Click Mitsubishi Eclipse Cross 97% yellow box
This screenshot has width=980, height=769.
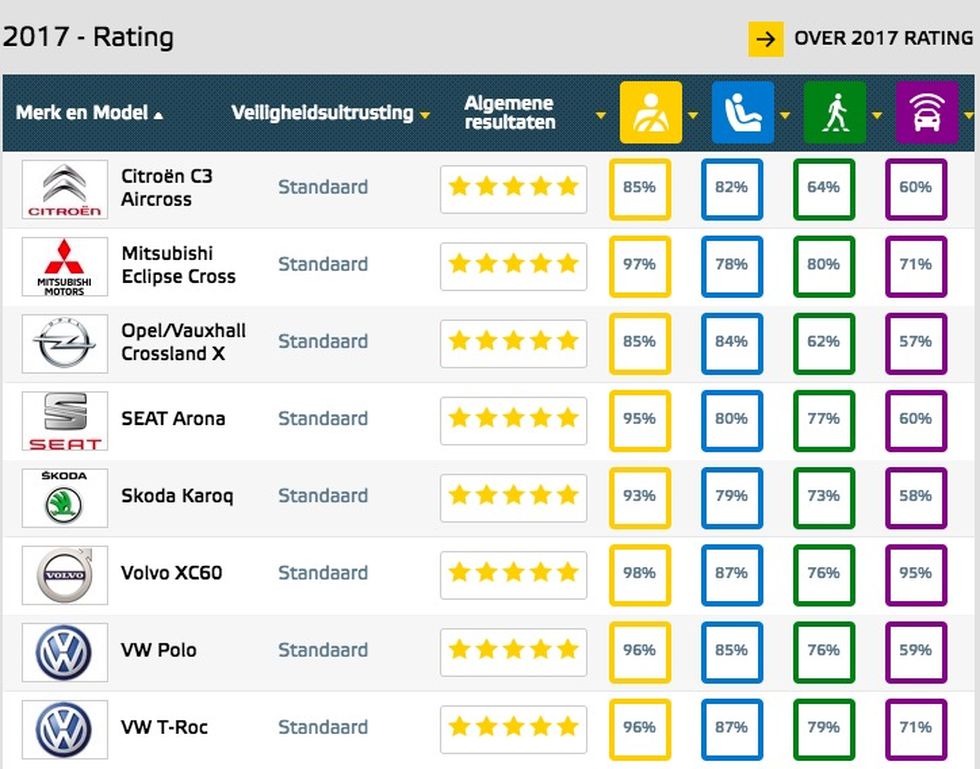coord(640,266)
